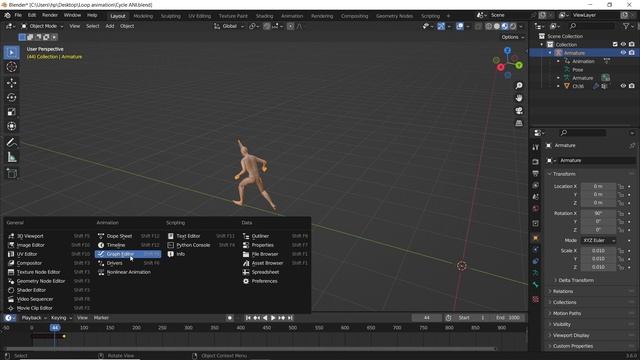Toggle camera view icon
Screen dimensions: 640x360
pos(519,111)
